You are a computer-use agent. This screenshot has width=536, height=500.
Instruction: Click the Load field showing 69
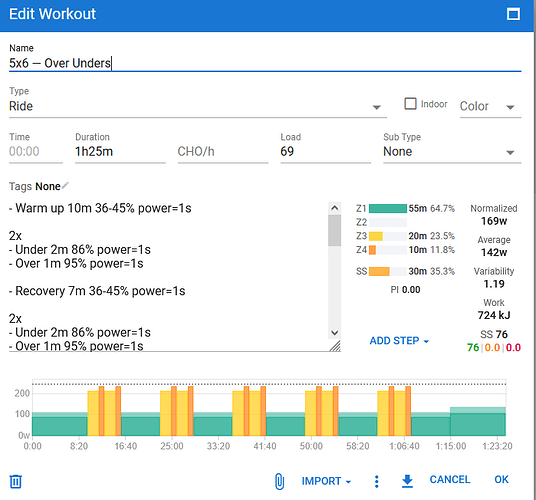pyautogui.click(x=325, y=151)
